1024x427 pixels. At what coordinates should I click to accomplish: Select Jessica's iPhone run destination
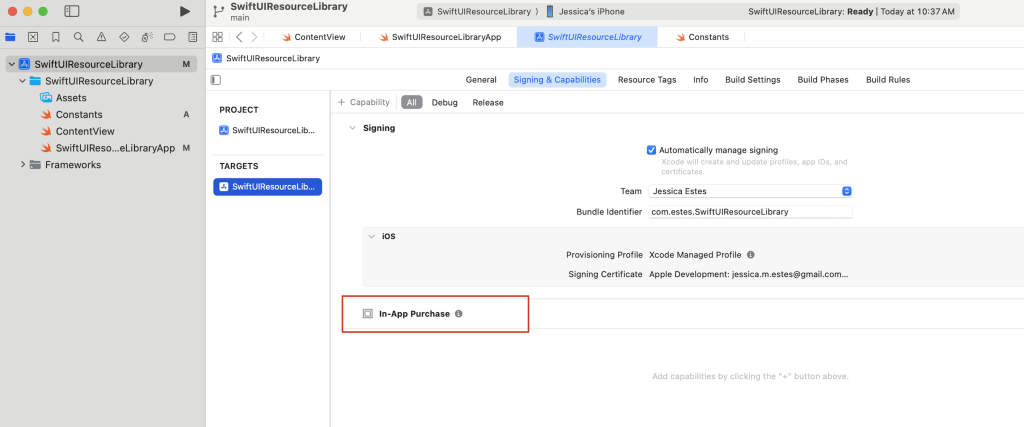(585, 11)
